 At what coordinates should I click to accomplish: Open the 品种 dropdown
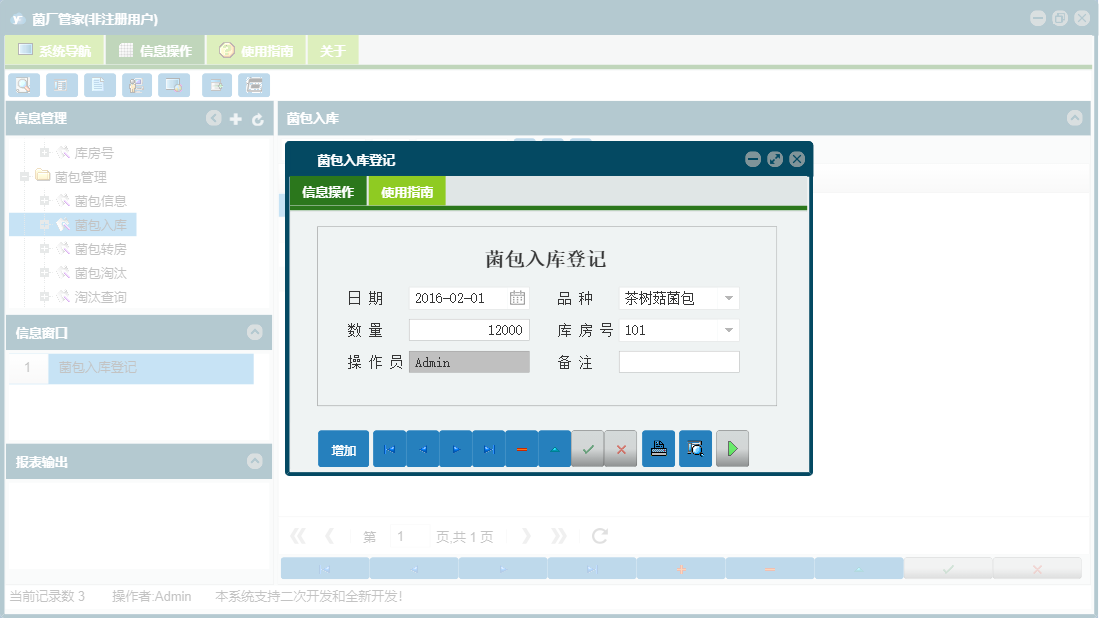point(729,296)
